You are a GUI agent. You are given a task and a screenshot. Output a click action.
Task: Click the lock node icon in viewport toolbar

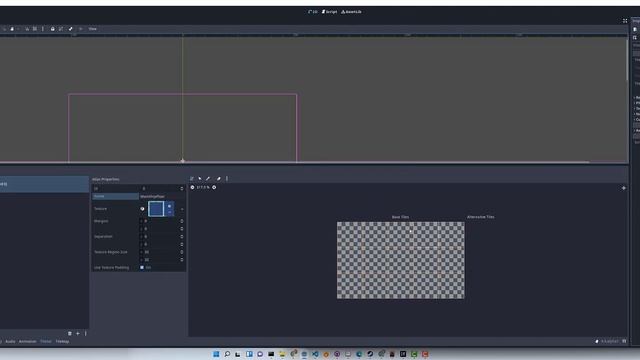(53, 29)
